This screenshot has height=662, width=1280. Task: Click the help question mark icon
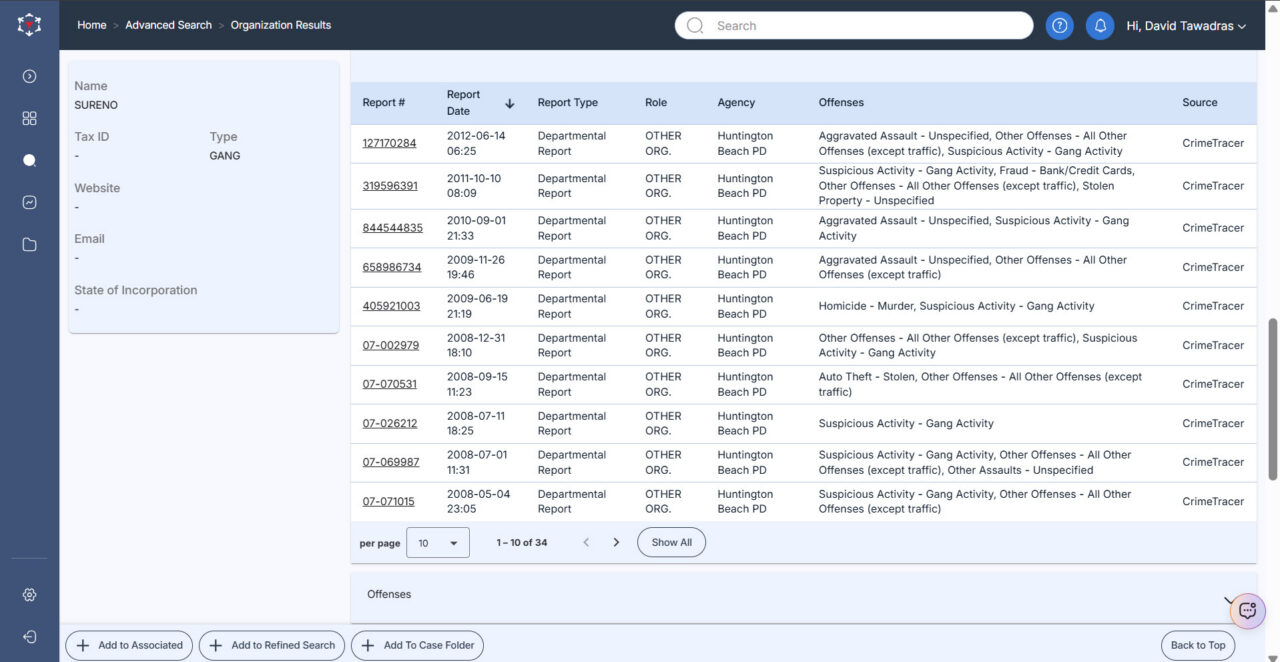(x=1060, y=26)
